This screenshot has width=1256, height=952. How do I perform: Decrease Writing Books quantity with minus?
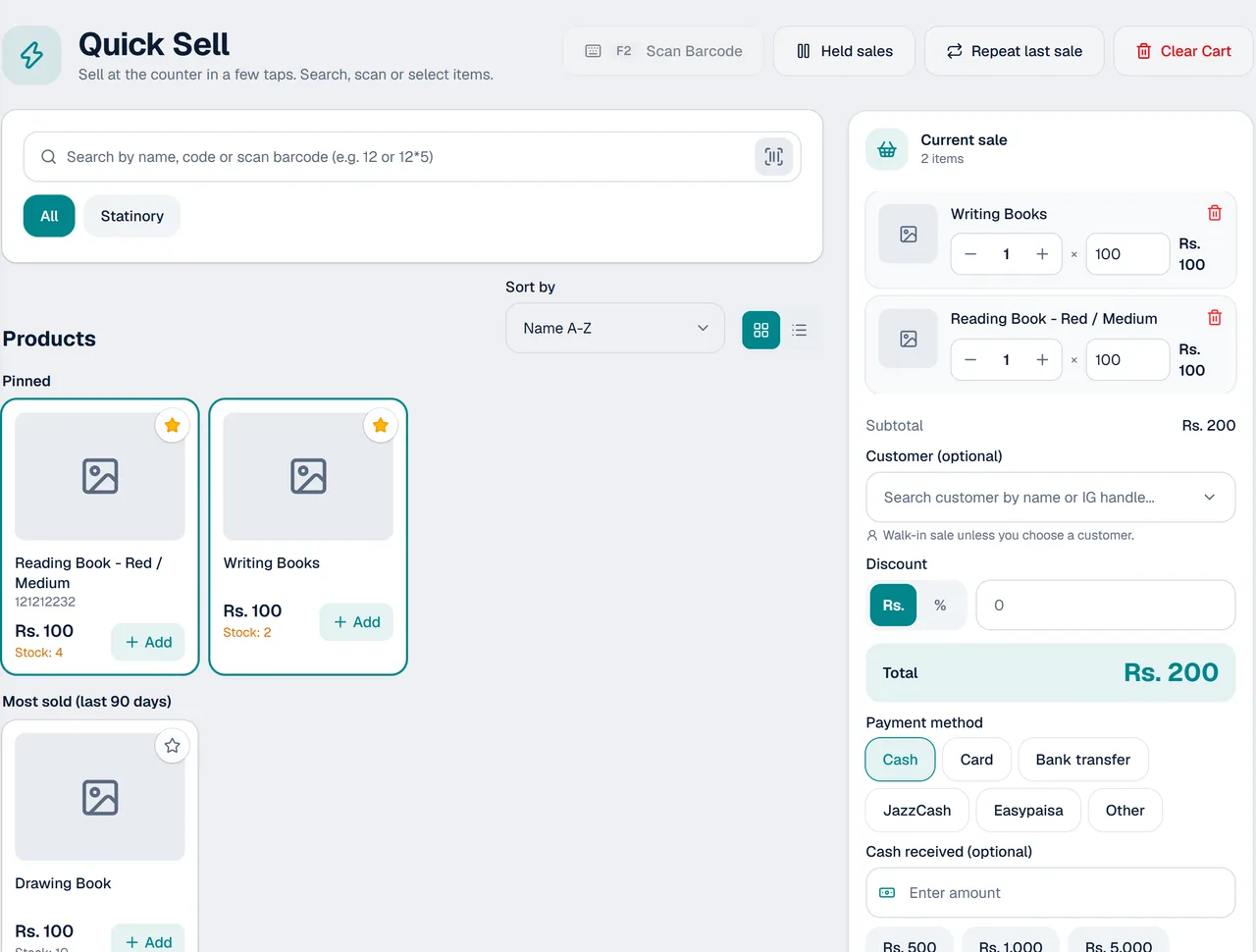tap(970, 254)
